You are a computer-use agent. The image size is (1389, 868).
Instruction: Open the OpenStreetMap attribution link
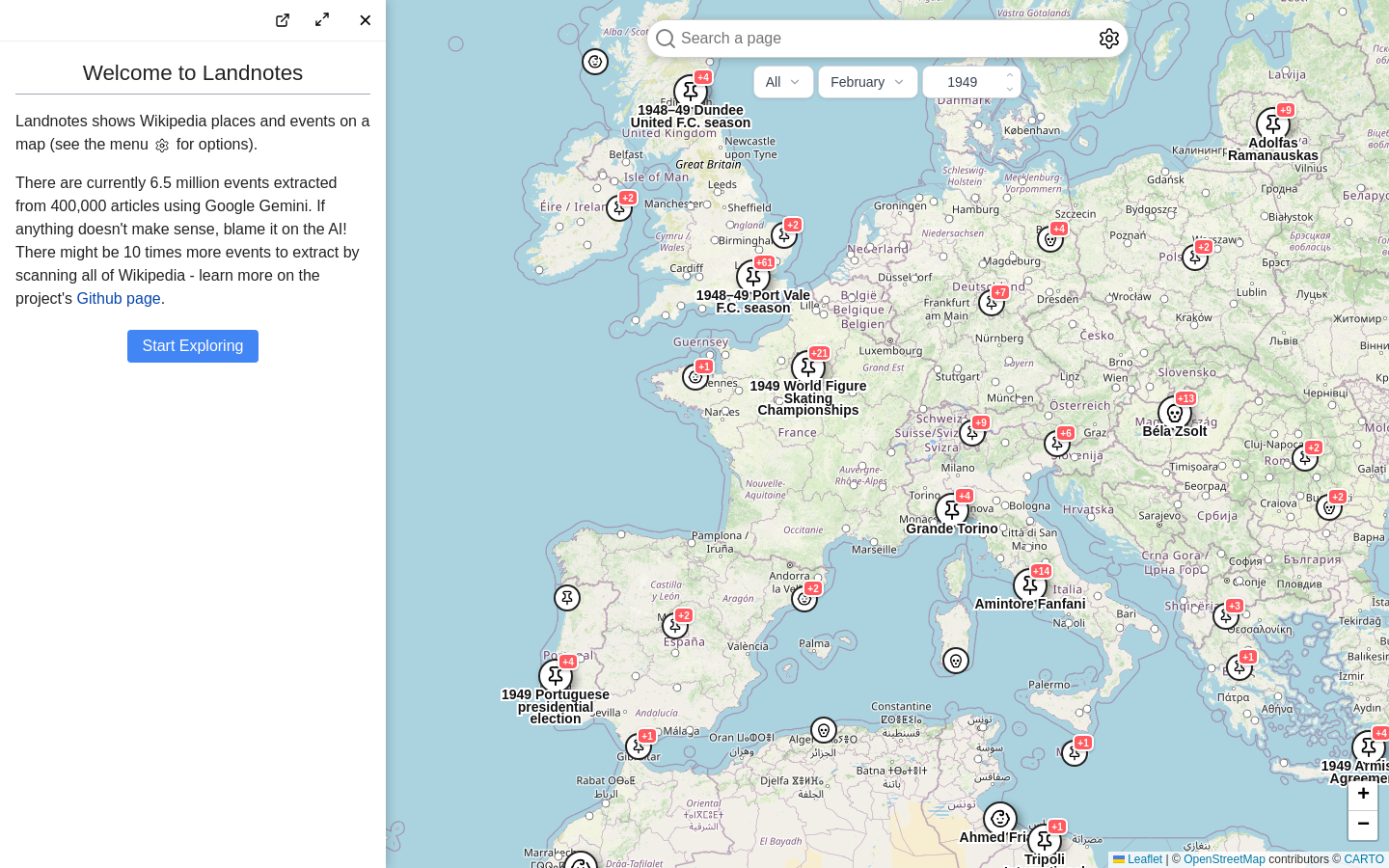tap(1224, 859)
